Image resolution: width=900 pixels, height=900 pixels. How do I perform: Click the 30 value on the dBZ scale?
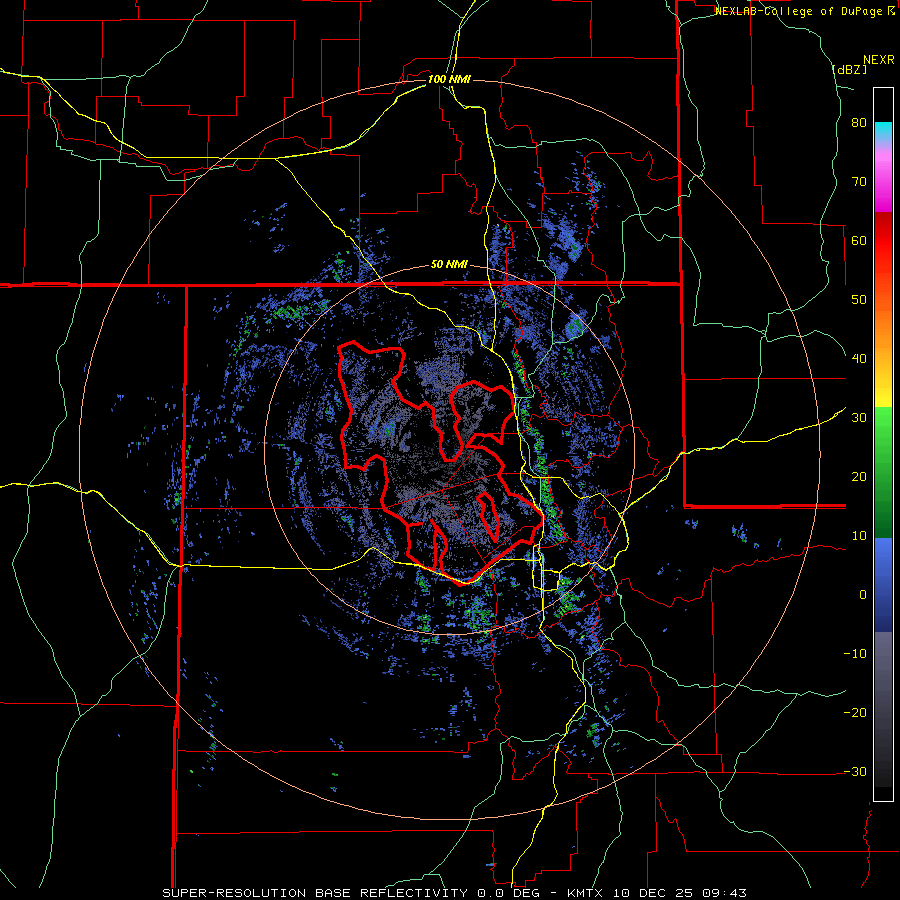(x=859, y=418)
